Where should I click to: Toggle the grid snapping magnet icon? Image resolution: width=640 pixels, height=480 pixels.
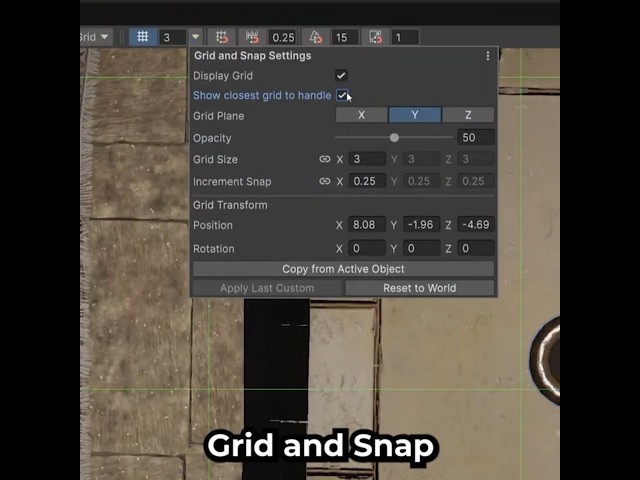pos(222,38)
